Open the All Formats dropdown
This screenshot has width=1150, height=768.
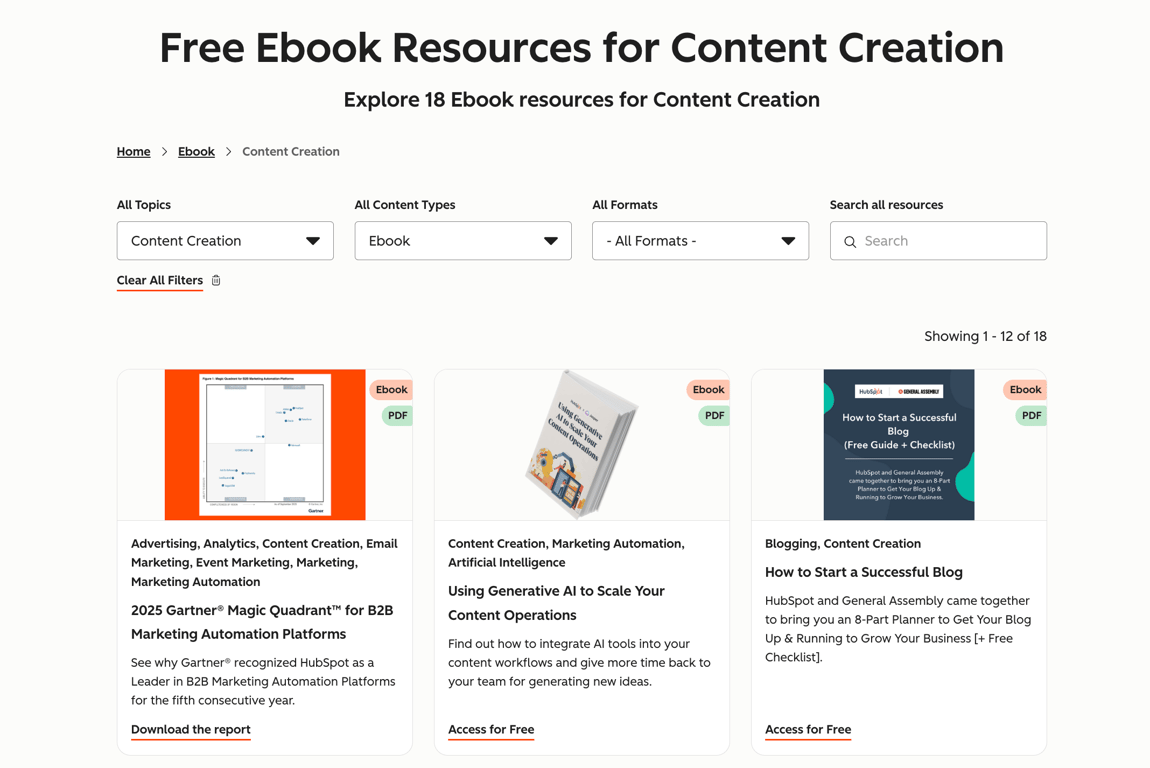point(700,241)
